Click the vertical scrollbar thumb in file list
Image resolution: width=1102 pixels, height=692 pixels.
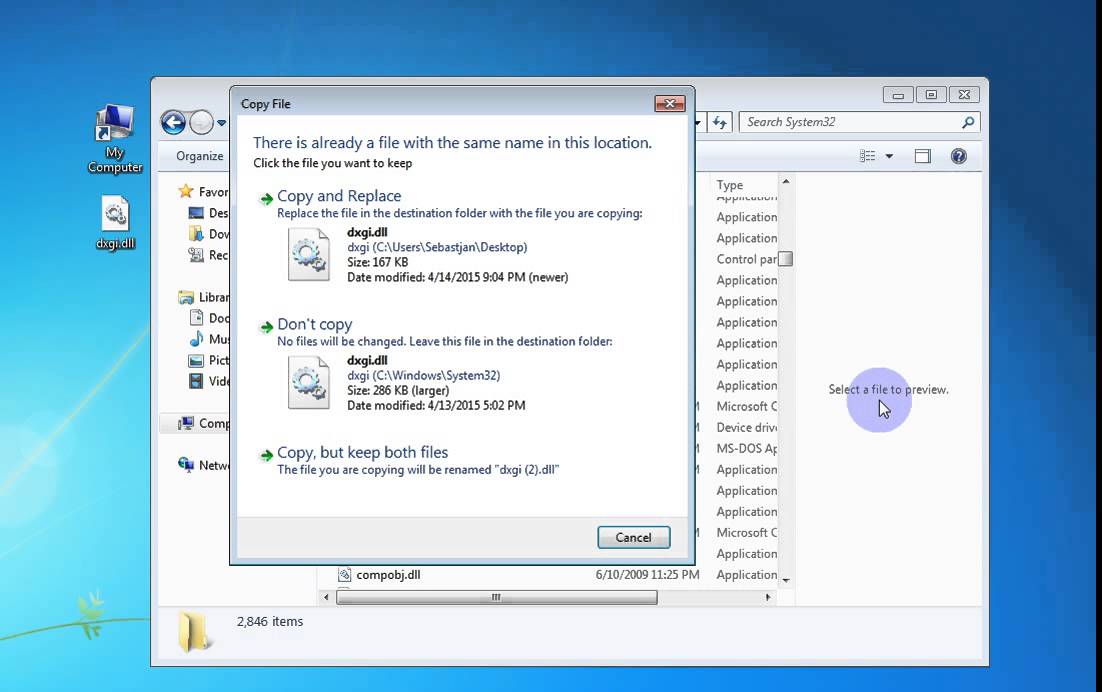tap(786, 259)
